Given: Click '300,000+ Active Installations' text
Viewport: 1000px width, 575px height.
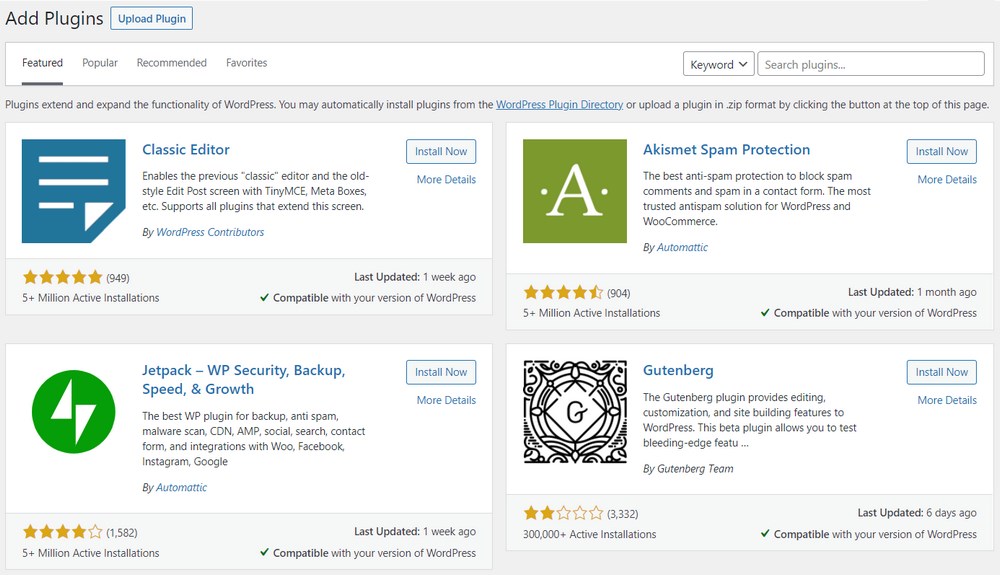Looking at the screenshot, I should (x=589, y=534).
